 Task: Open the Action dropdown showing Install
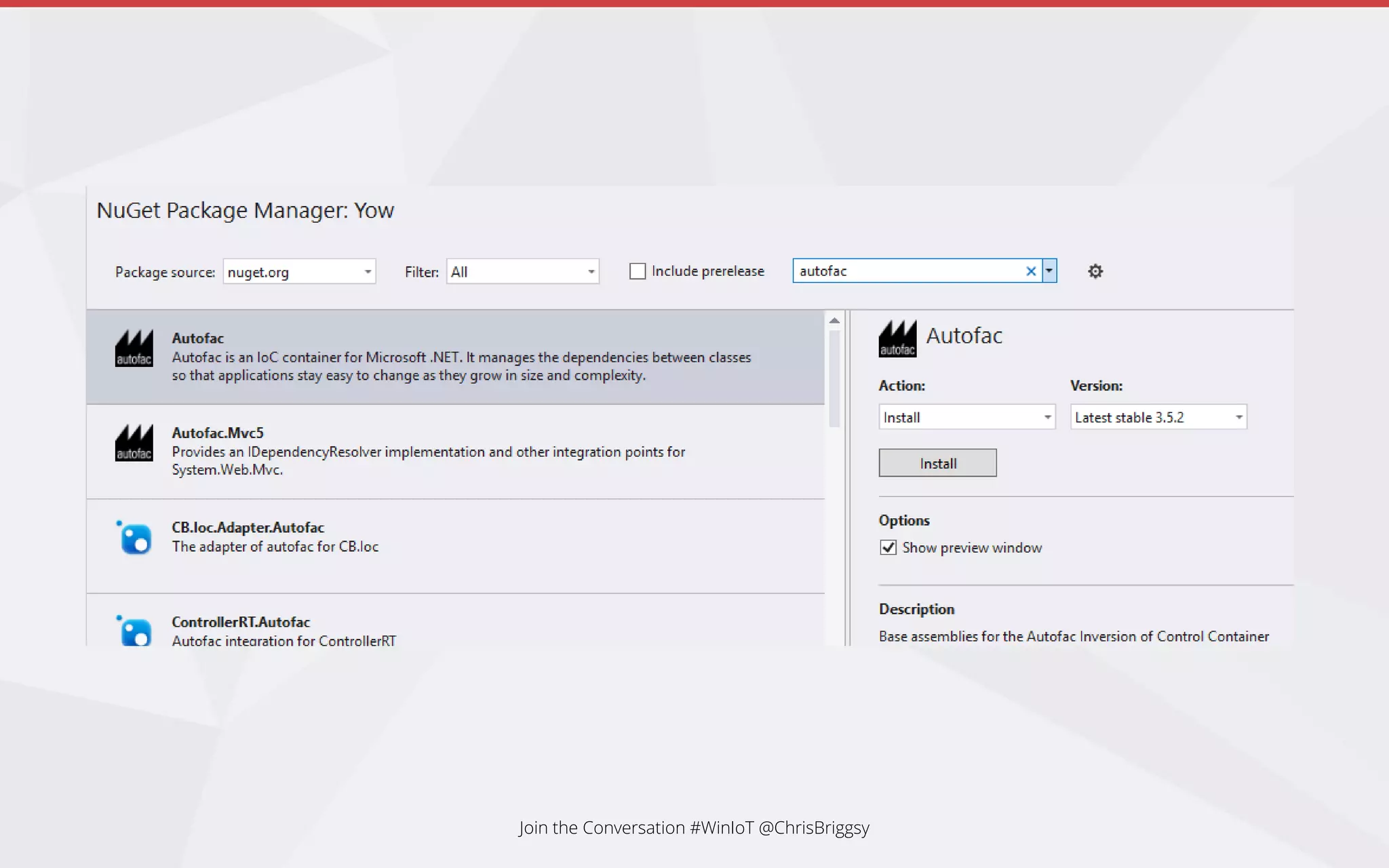tap(967, 417)
